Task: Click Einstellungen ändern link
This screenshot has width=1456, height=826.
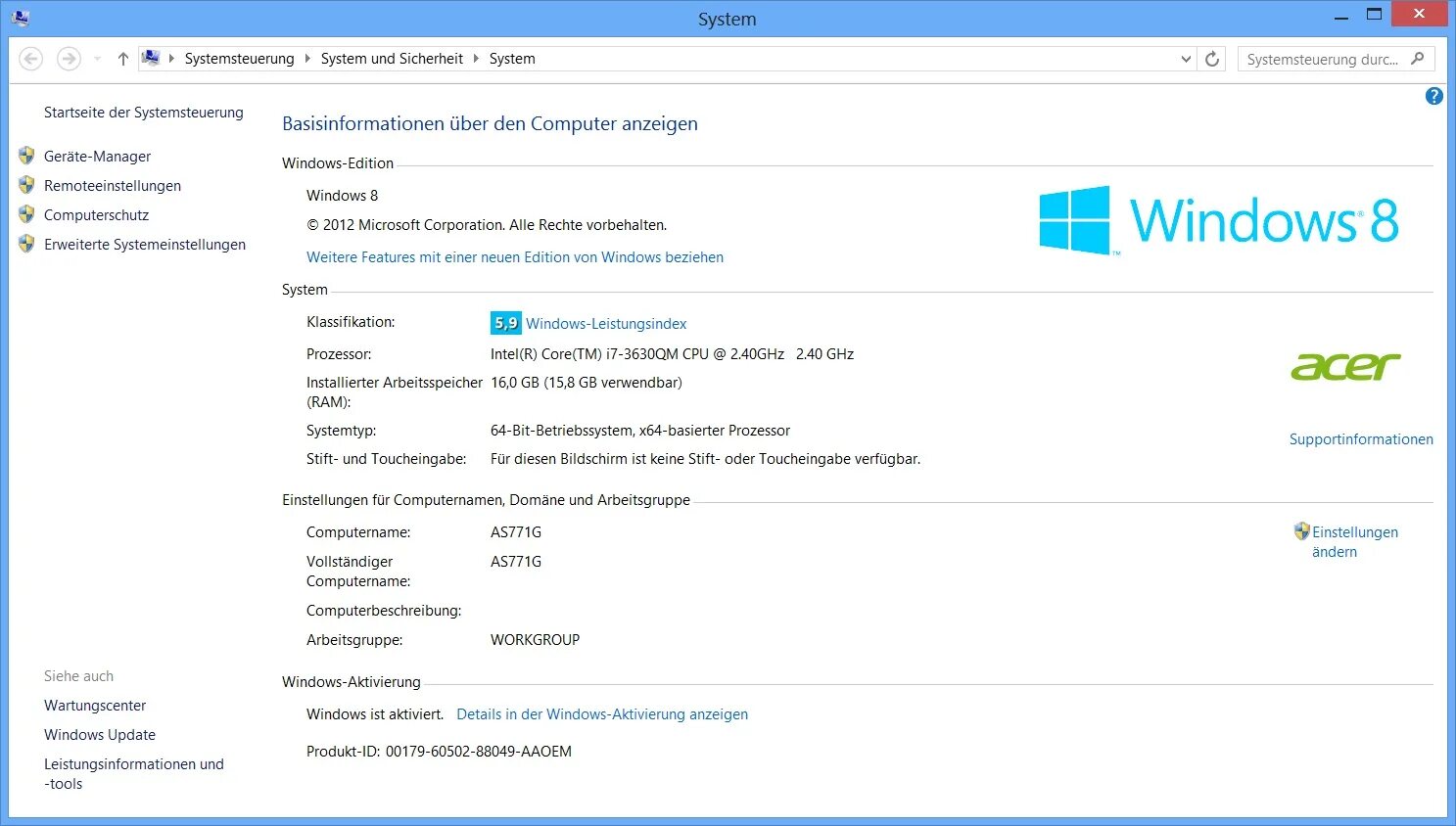Action: point(1355,542)
